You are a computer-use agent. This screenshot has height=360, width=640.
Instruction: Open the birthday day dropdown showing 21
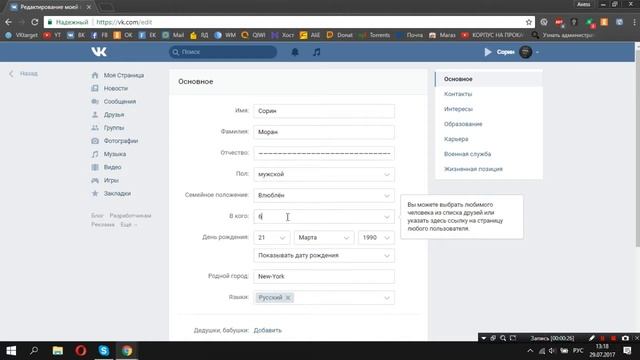[x=271, y=238]
